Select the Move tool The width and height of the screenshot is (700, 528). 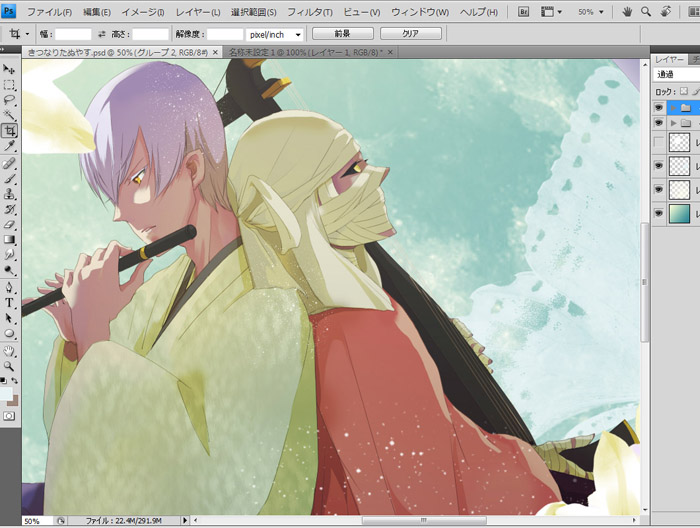coord(8,69)
